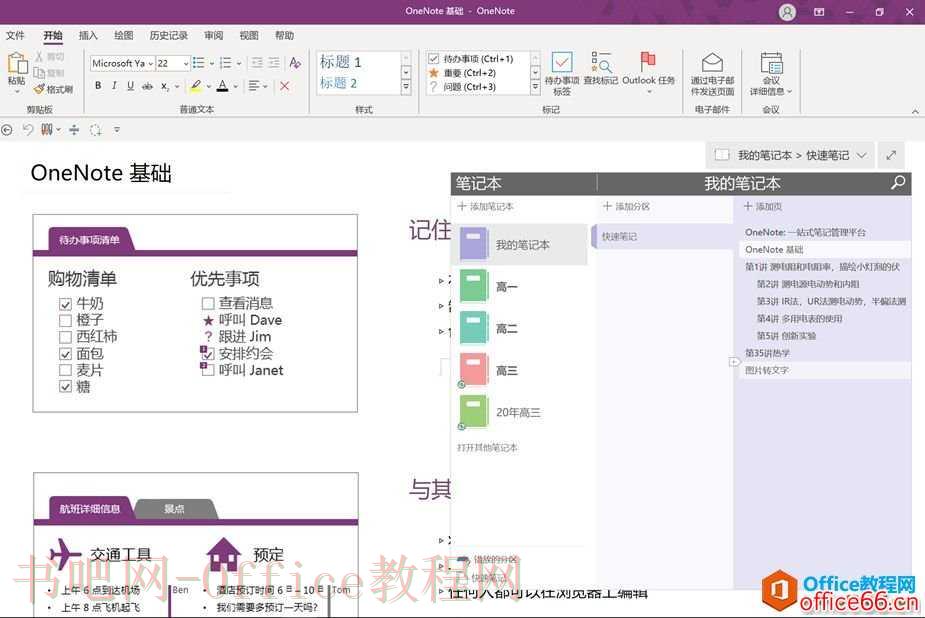925x618 pixels.
Task: Toggle Bold formatting
Action: 98,86
